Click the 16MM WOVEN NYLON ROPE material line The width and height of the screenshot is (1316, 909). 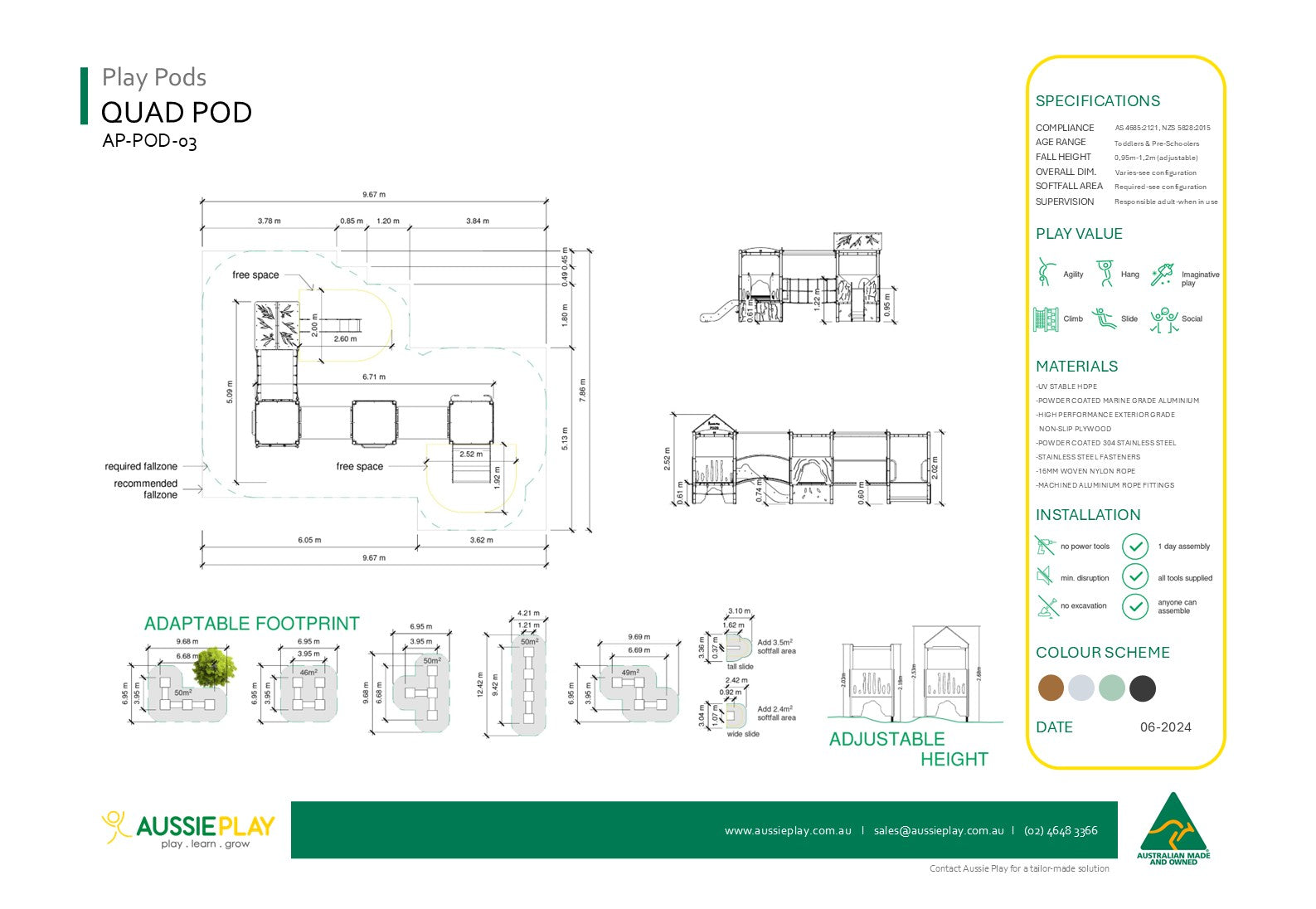click(1085, 471)
